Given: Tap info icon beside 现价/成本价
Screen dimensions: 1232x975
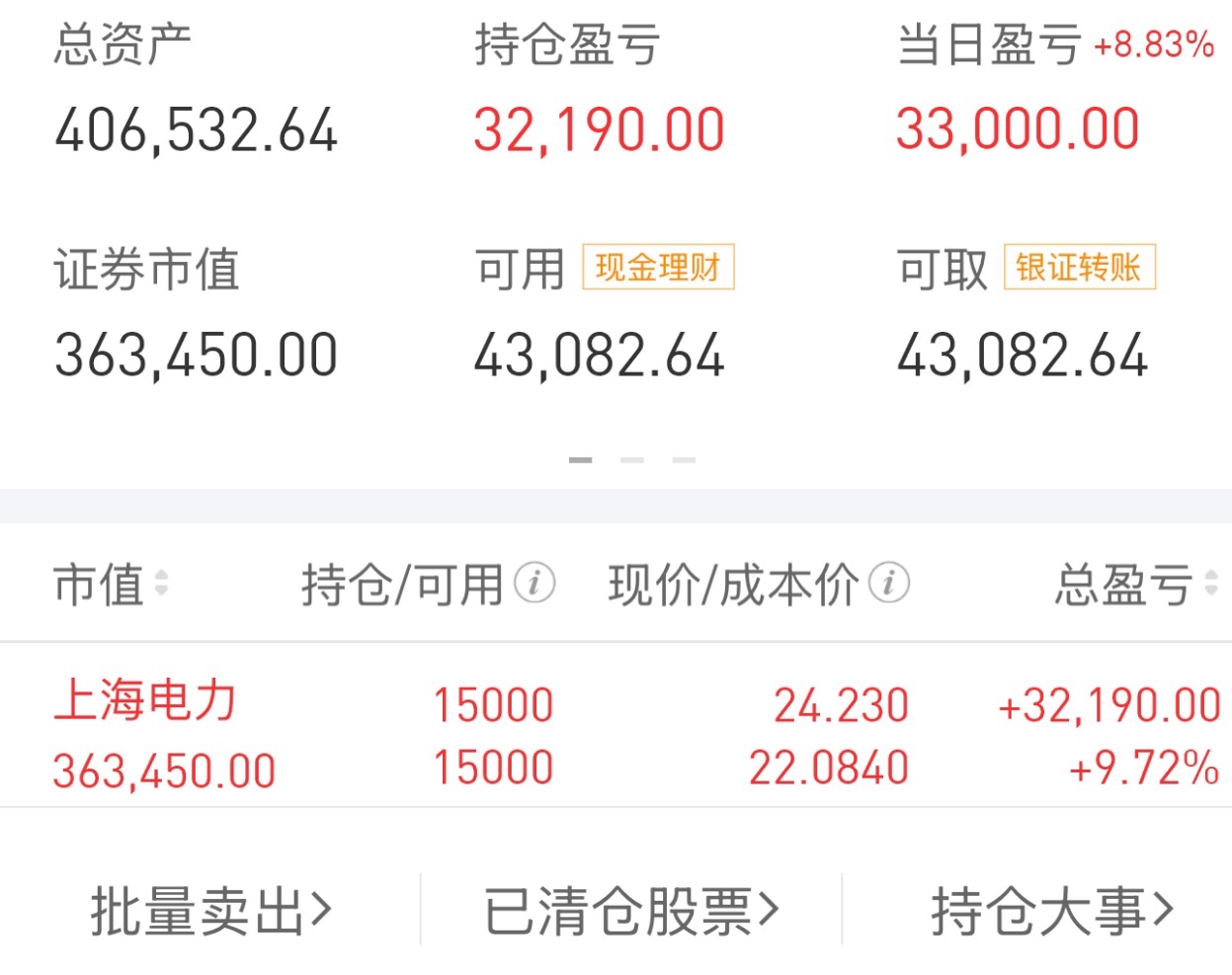Looking at the screenshot, I should point(888,583).
